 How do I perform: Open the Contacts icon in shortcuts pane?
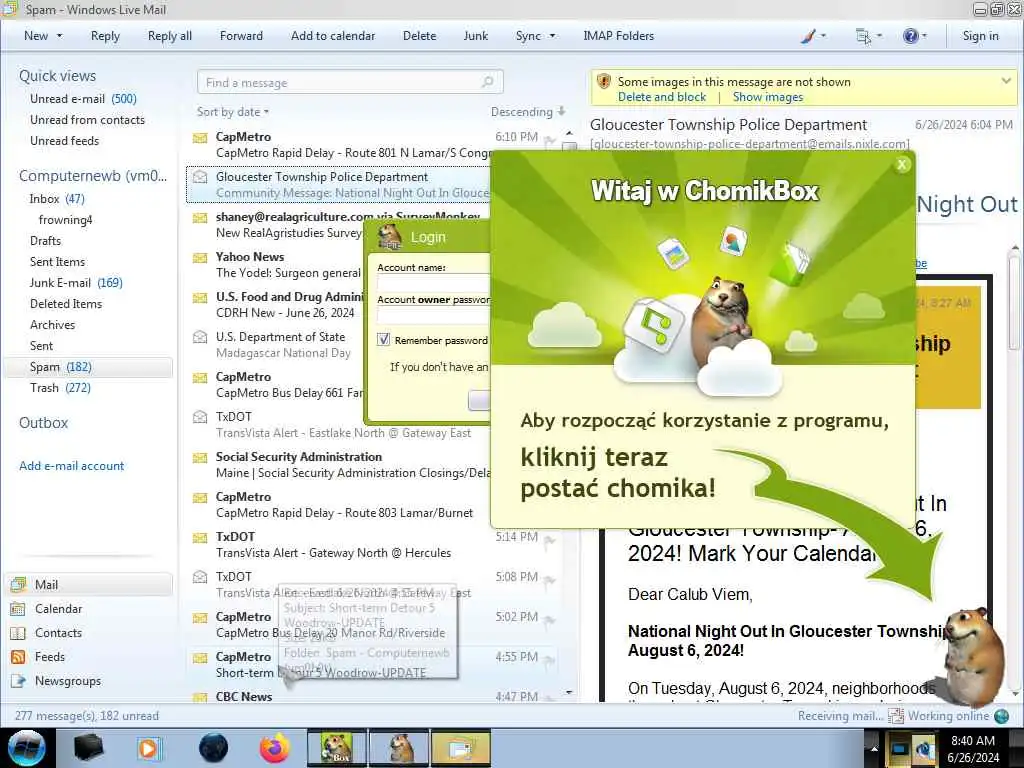(19, 633)
